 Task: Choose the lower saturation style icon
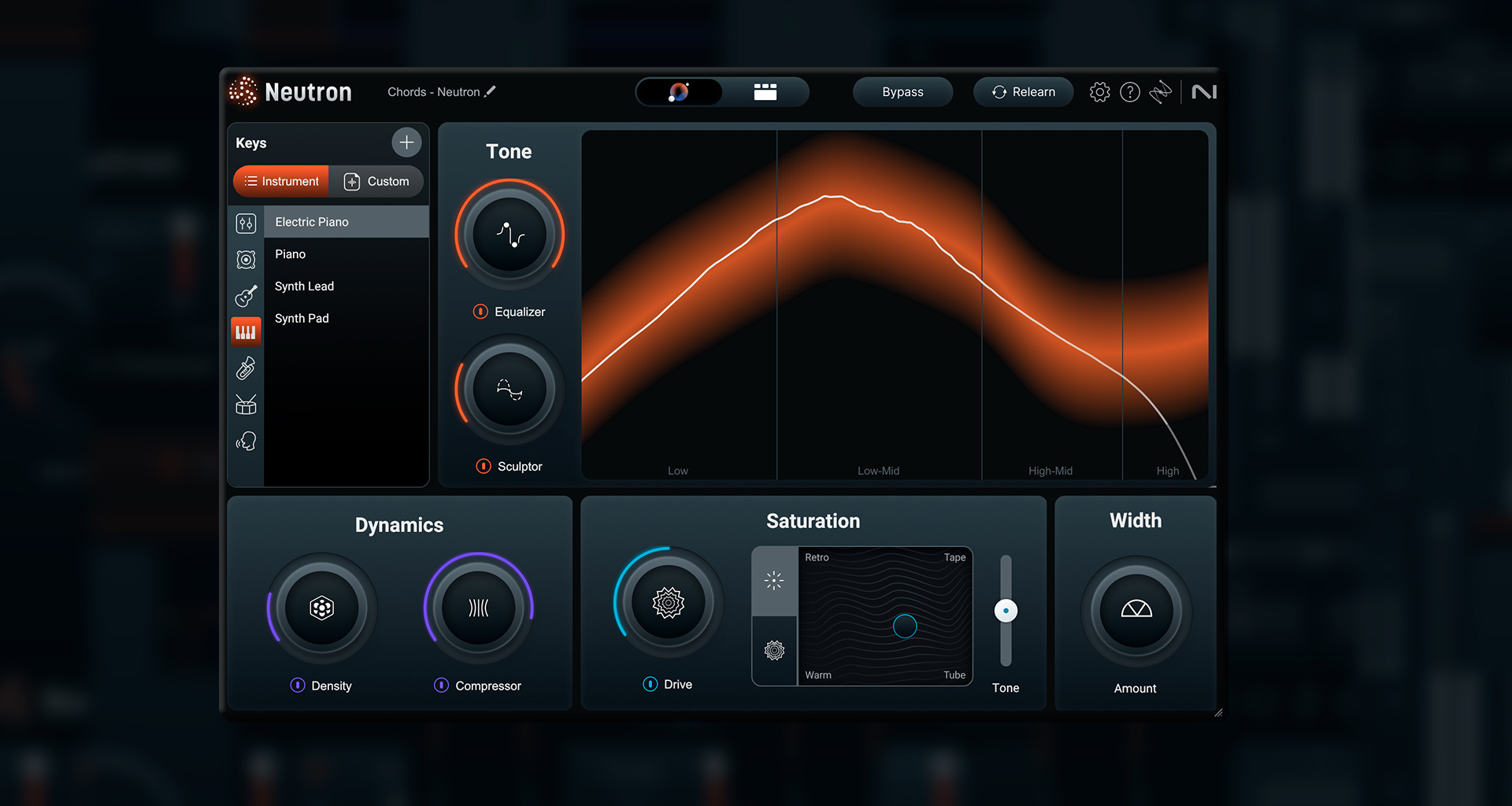click(775, 650)
